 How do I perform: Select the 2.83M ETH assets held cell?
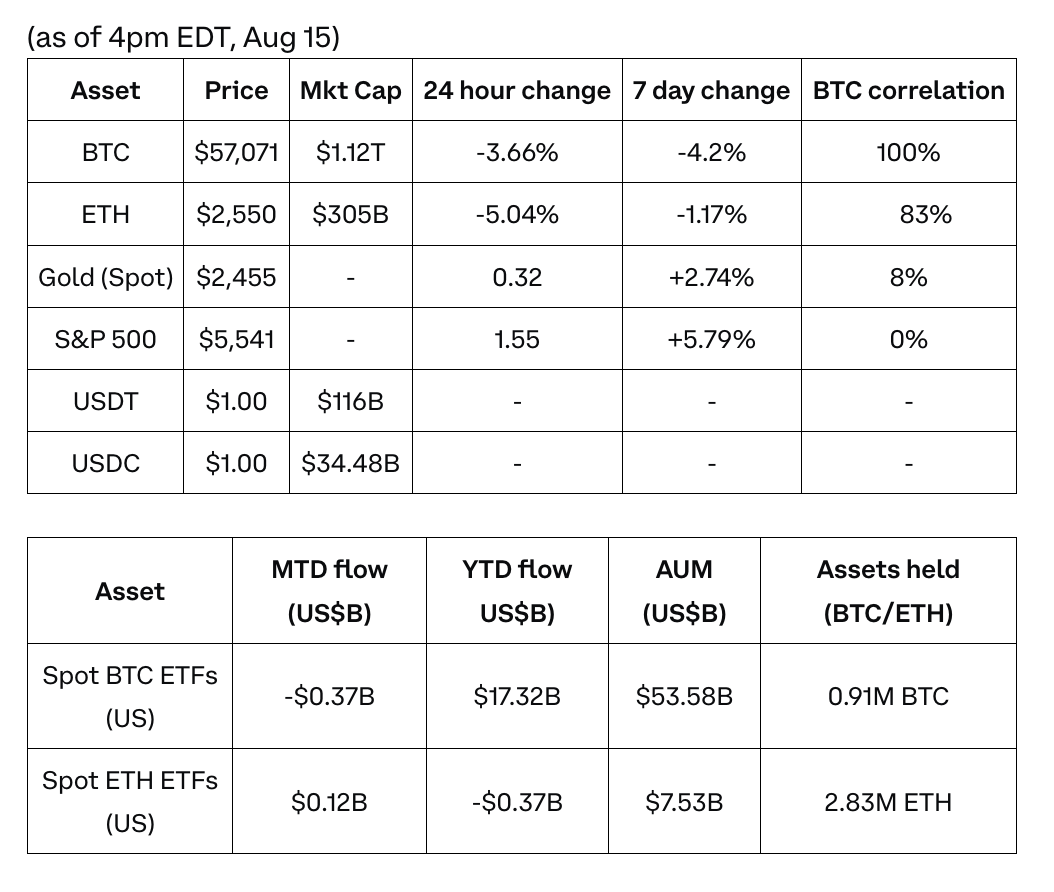888,802
